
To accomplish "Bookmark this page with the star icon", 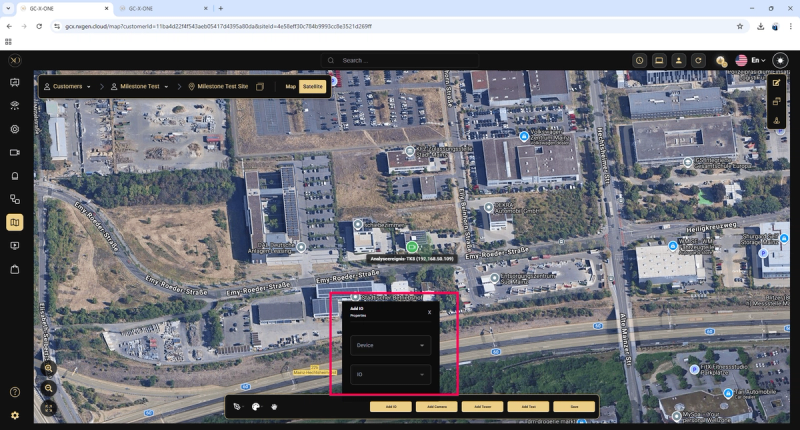I will point(740,26).
